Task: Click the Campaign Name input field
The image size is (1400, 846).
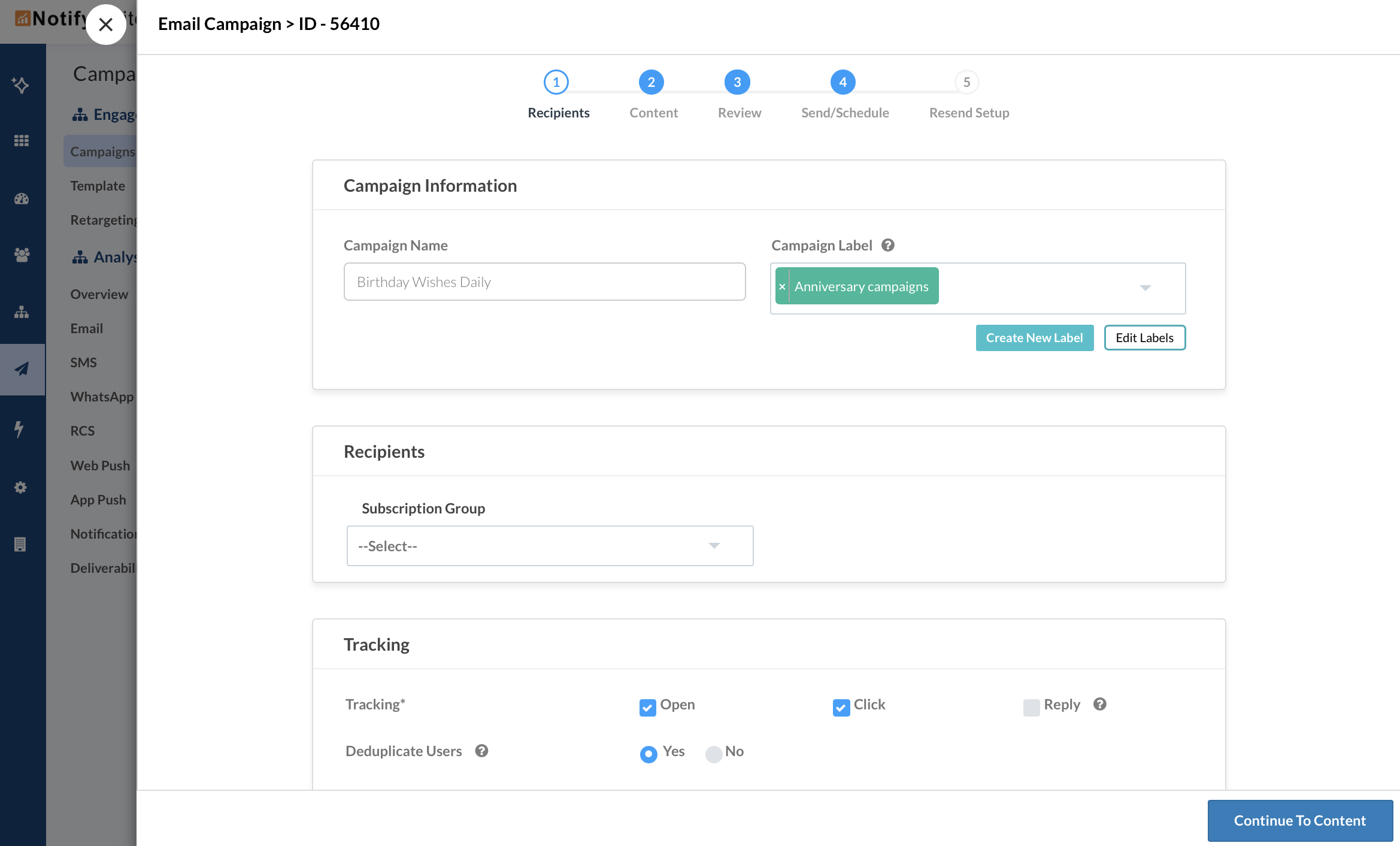Action: (x=544, y=282)
